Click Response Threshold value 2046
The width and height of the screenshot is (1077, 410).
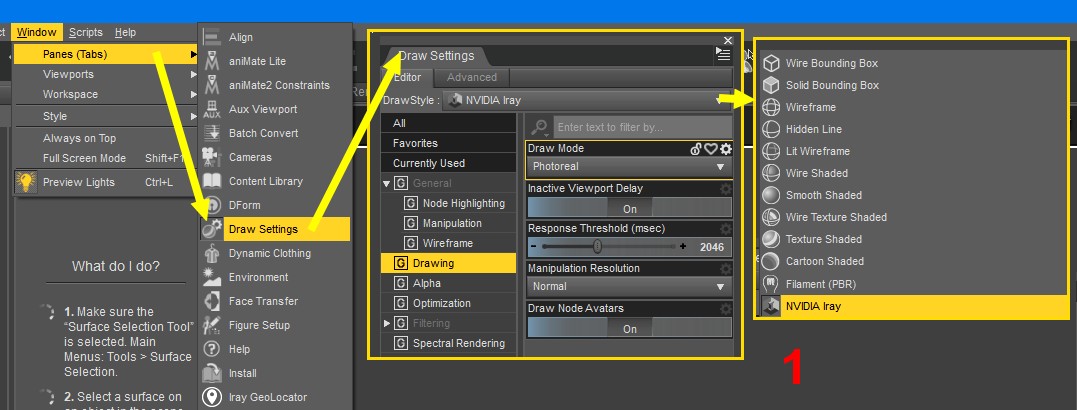point(712,247)
